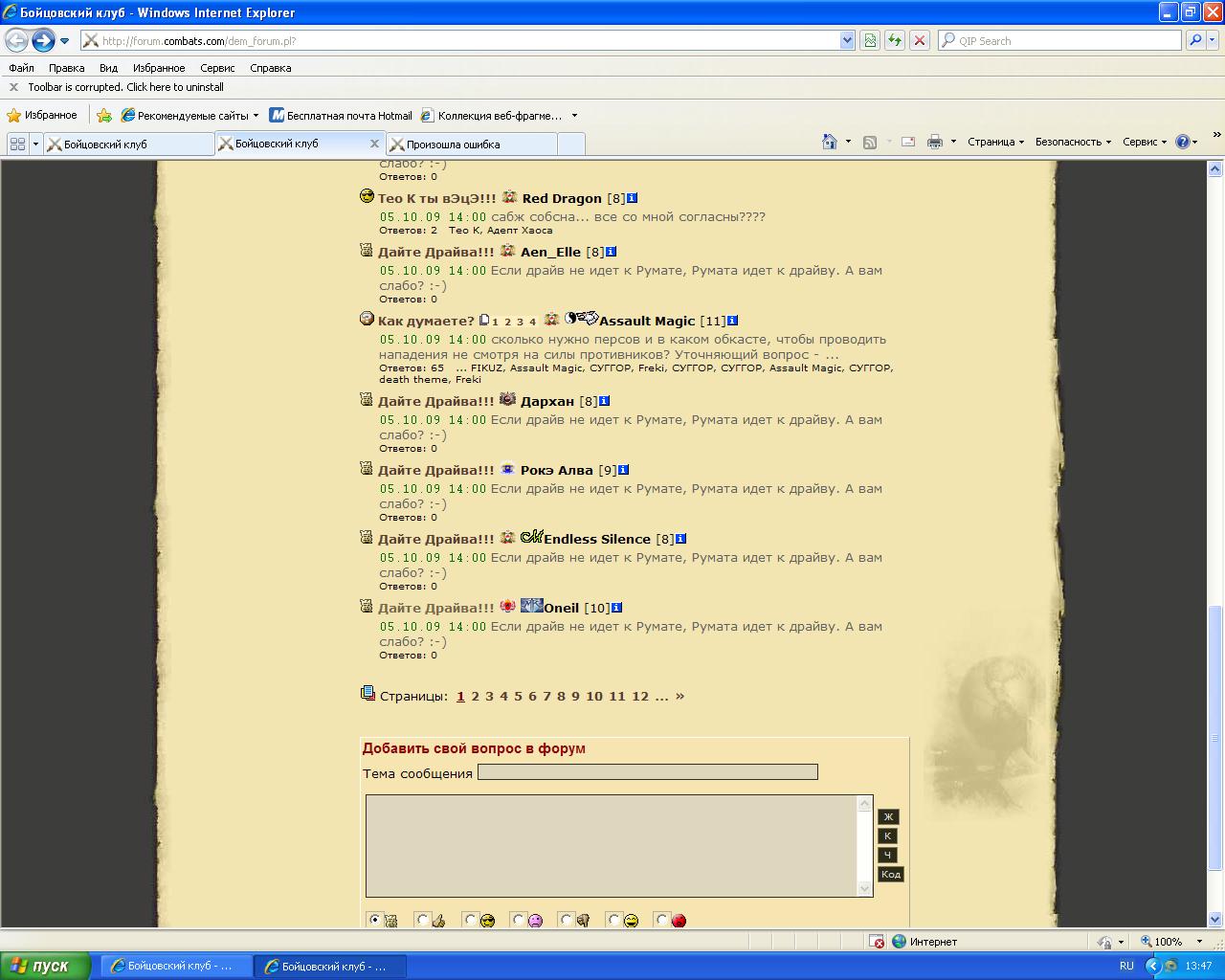The image size is (1225, 980).
Task: Open the Файл menu
Action: [21, 68]
